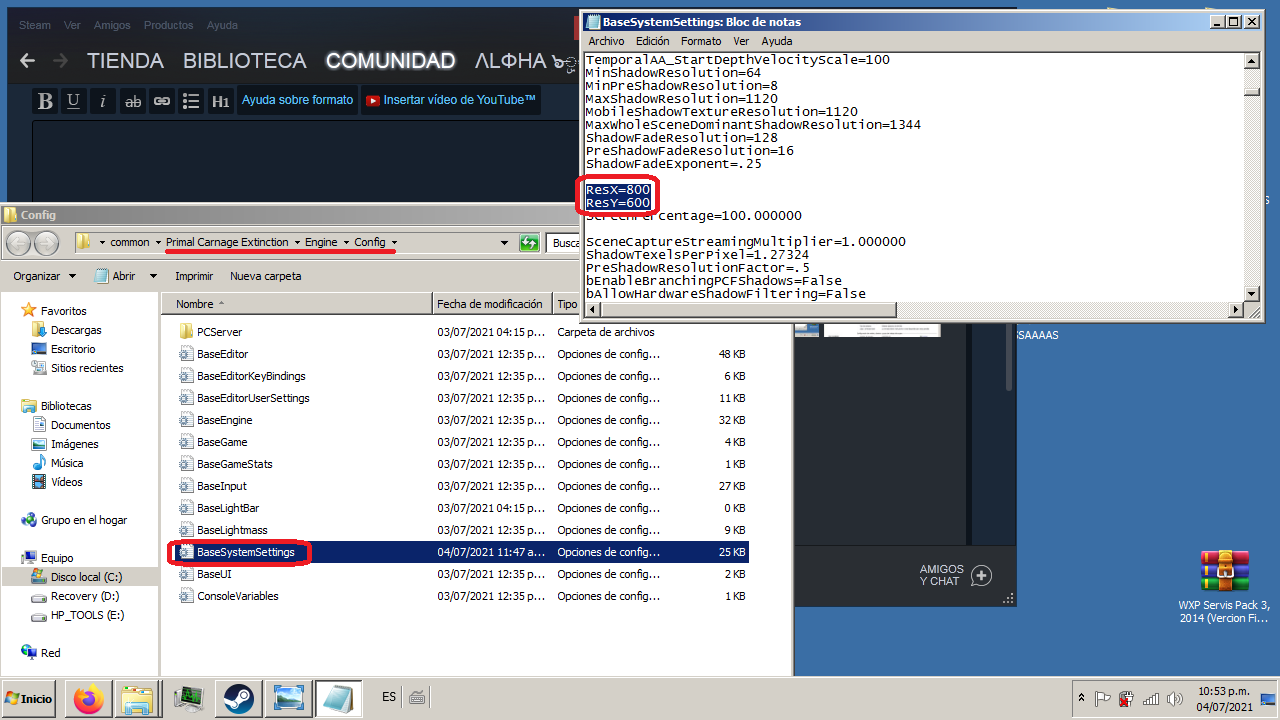1280x720 pixels.
Task: Open network status in the system tray
Action: click(1150, 698)
